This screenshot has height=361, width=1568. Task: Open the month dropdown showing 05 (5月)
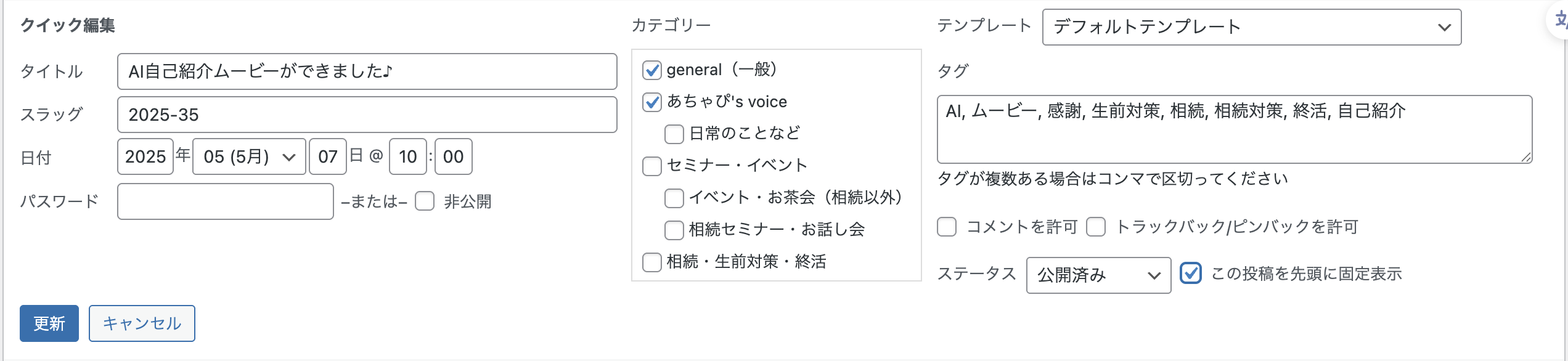click(249, 157)
